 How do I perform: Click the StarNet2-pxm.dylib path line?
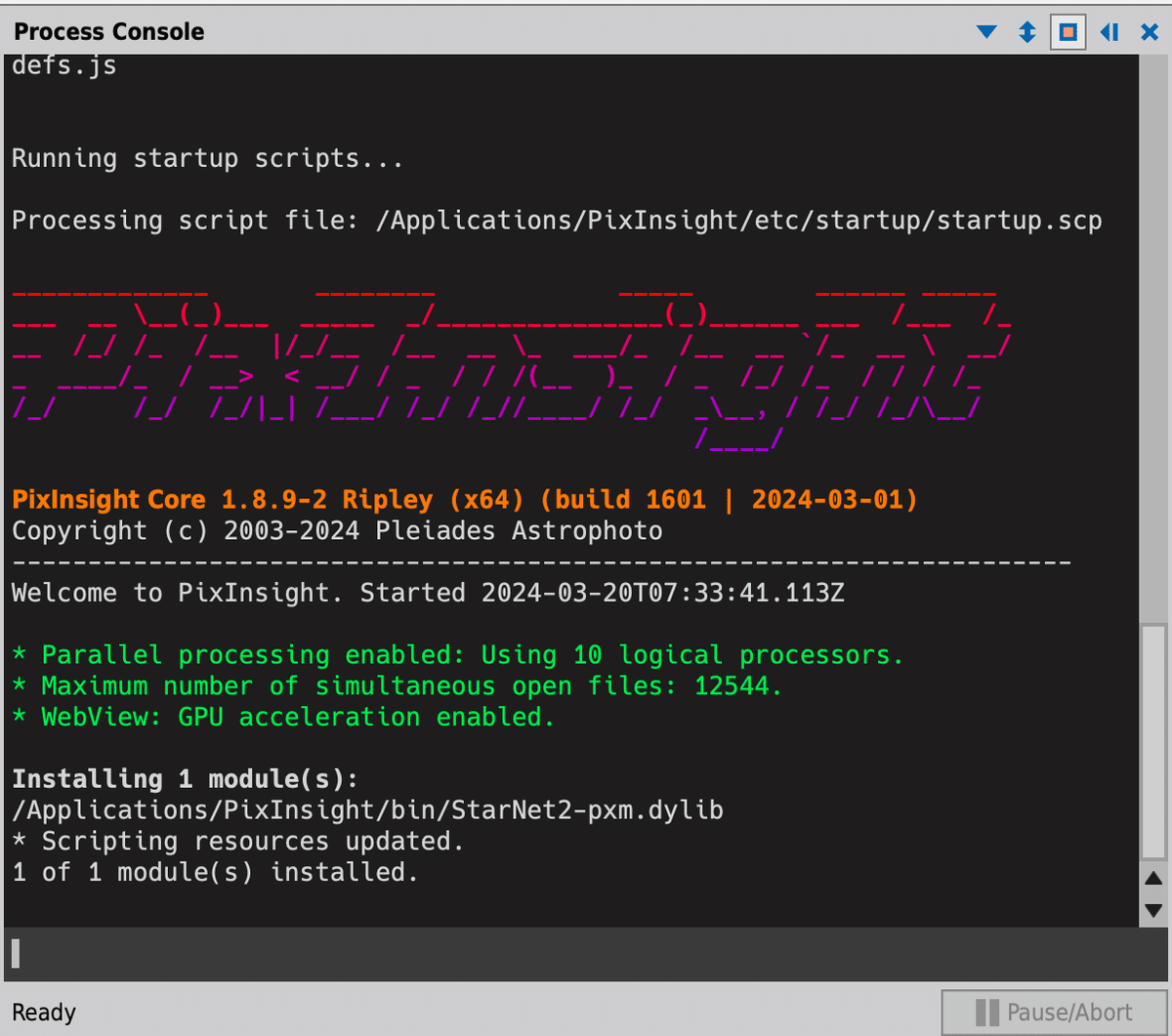click(x=367, y=810)
